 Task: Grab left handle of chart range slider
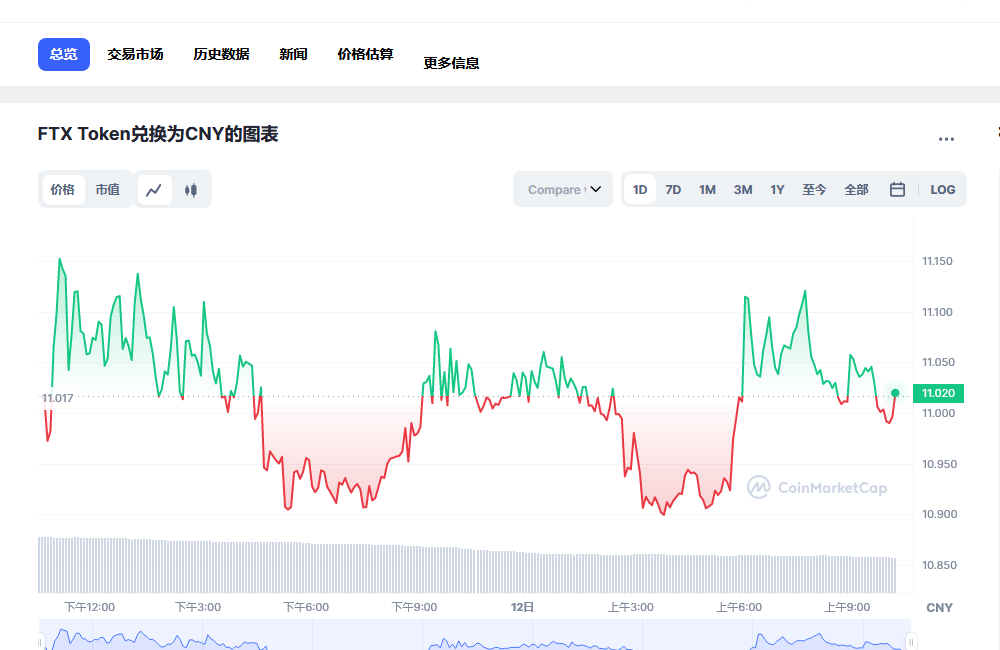(40, 641)
